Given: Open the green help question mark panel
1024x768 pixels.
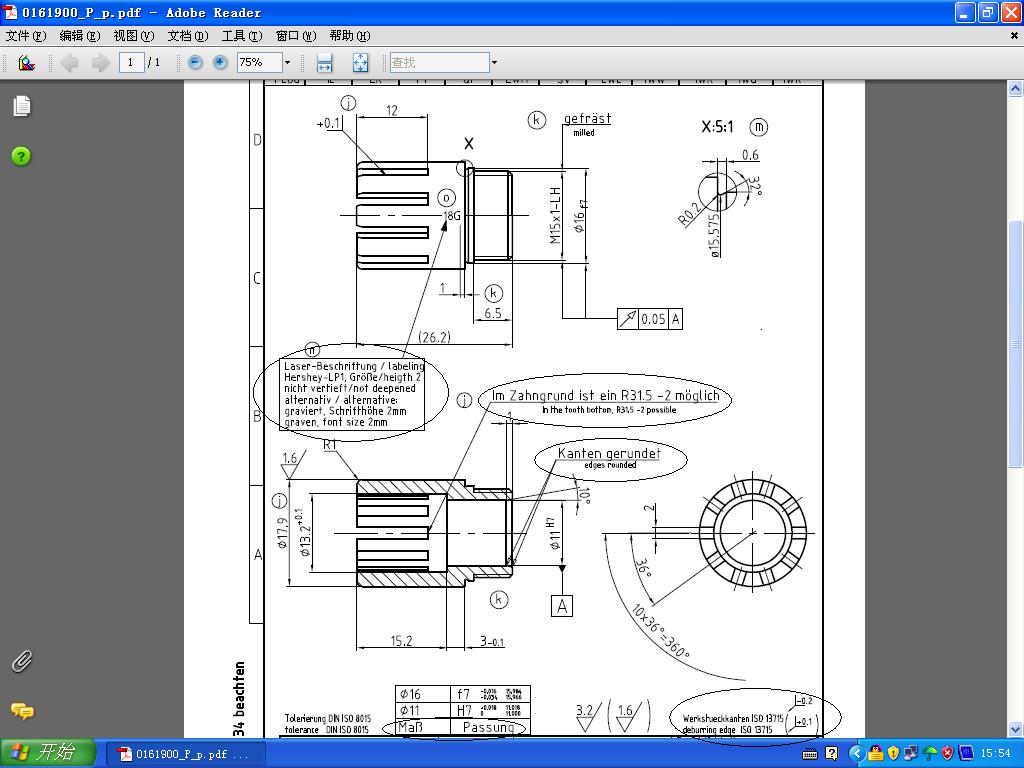Looking at the screenshot, I should click(x=21, y=157).
